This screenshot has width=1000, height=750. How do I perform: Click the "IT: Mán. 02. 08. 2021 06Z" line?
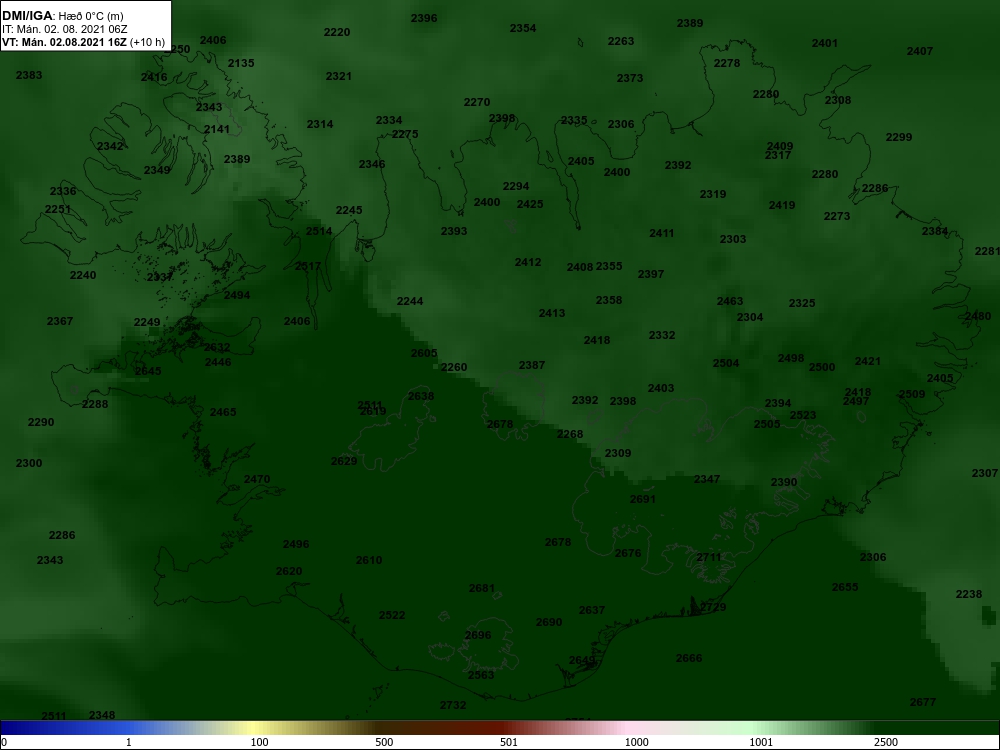(64, 29)
